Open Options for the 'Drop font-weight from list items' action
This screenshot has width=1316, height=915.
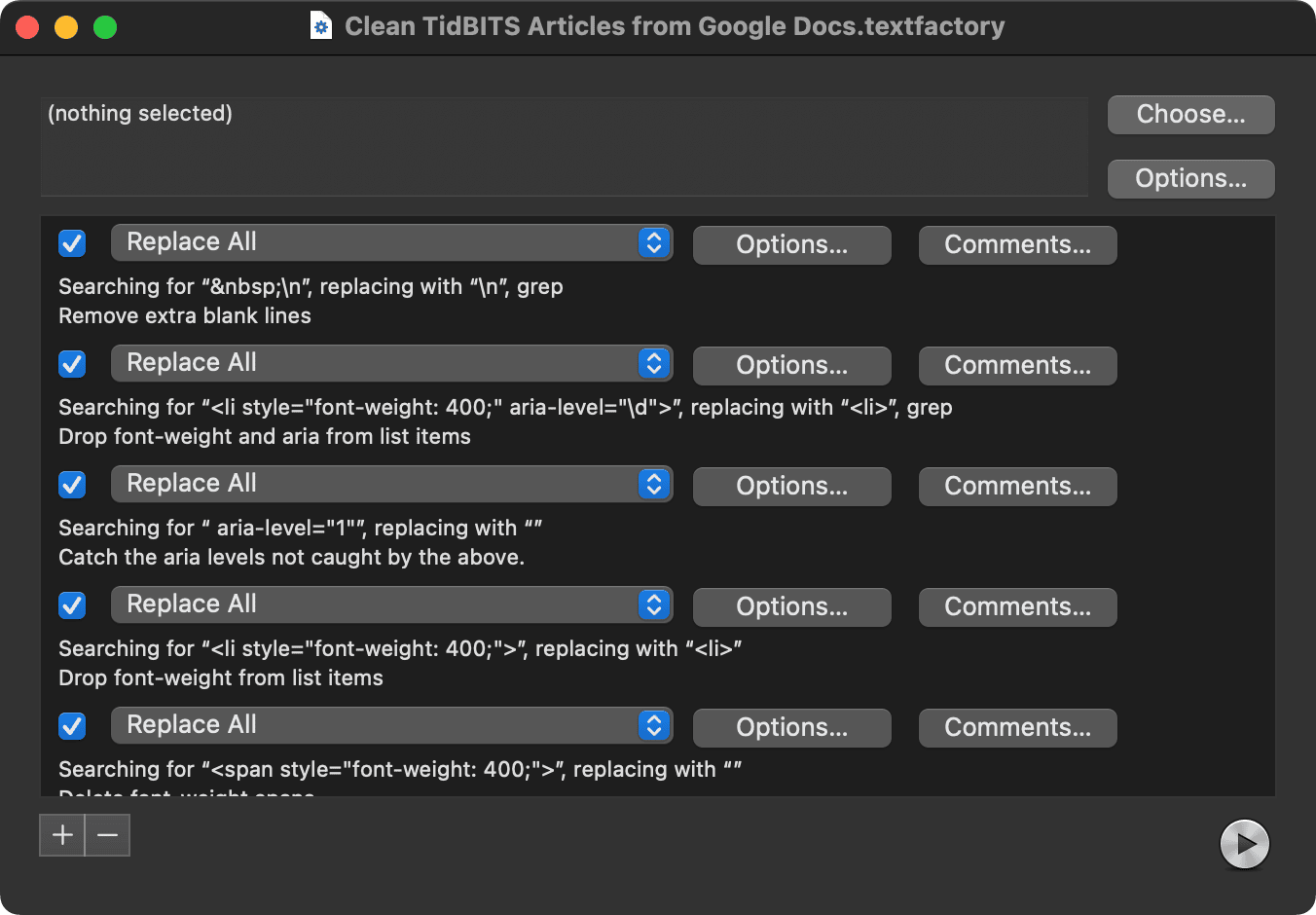(791, 606)
